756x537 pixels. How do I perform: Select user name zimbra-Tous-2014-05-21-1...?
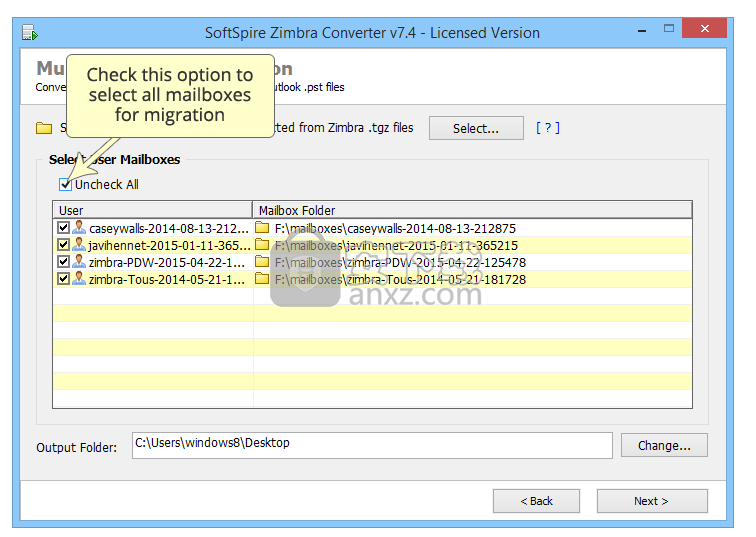click(x=167, y=280)
